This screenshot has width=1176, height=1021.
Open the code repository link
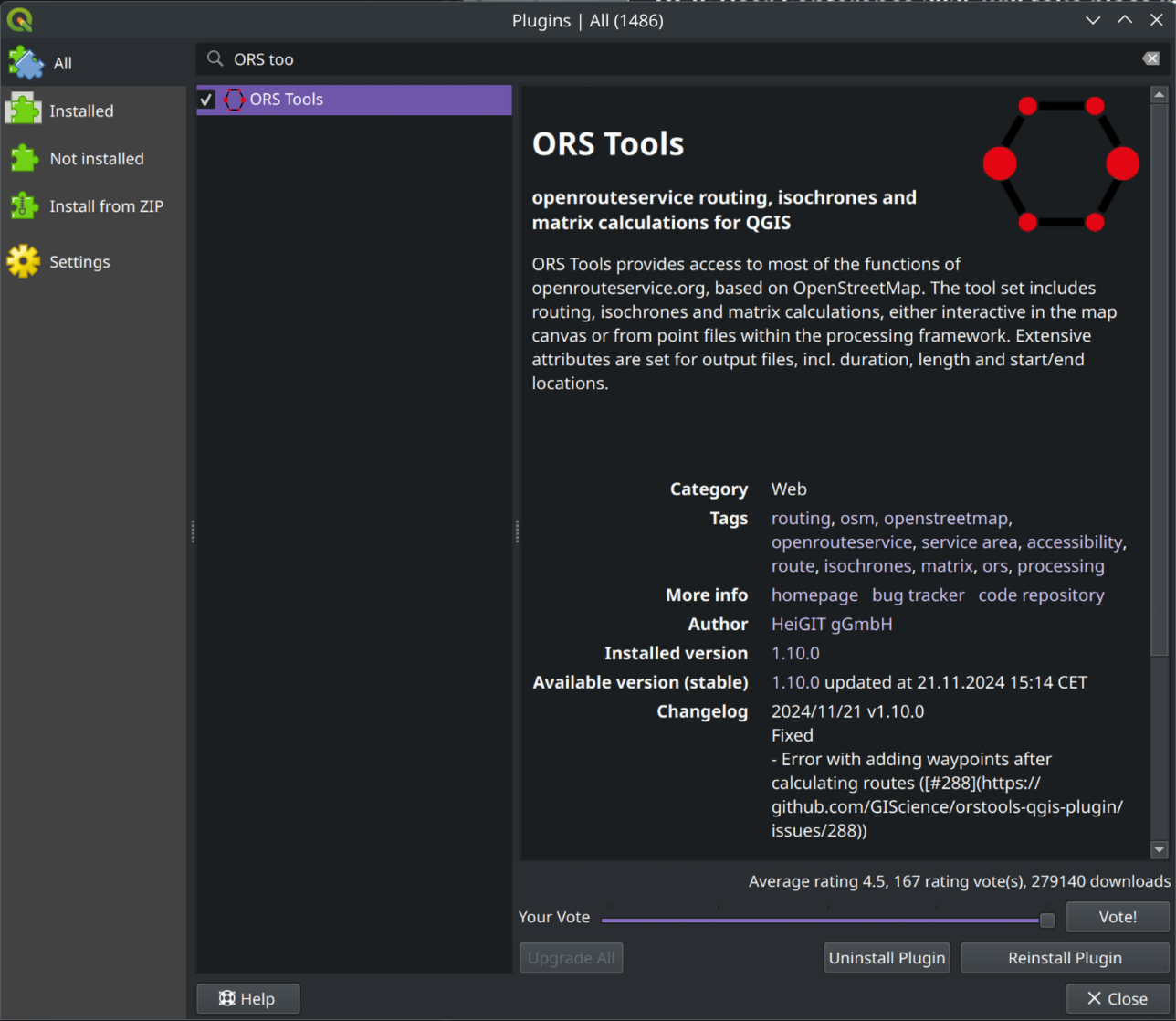1041,595
